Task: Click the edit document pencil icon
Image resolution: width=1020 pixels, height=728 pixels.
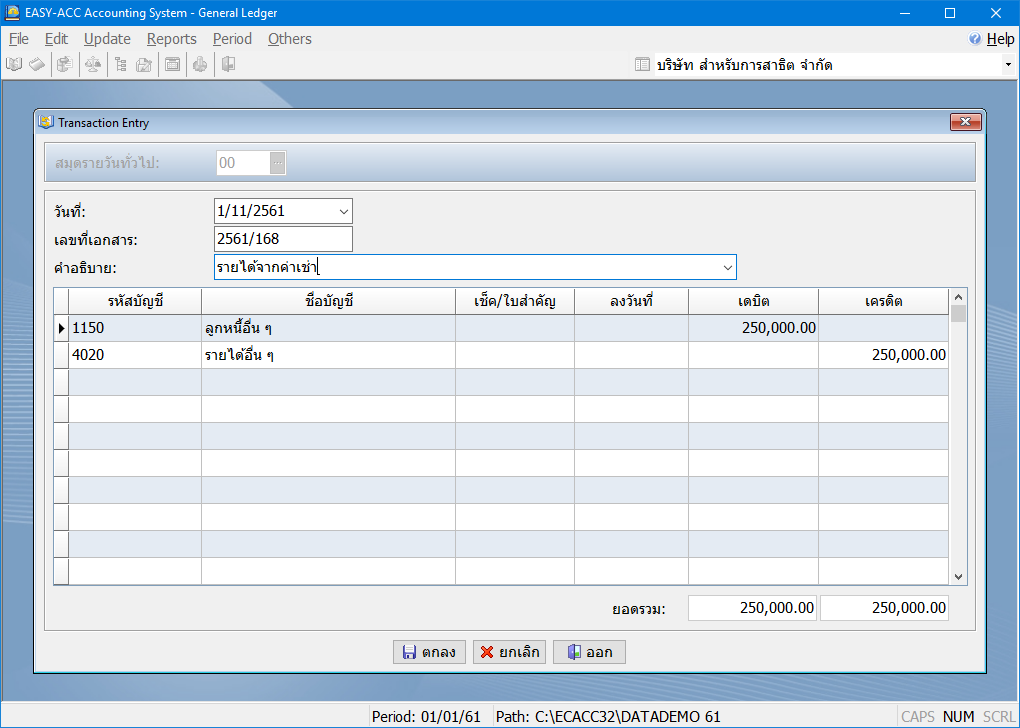Action: click(144, 65)
